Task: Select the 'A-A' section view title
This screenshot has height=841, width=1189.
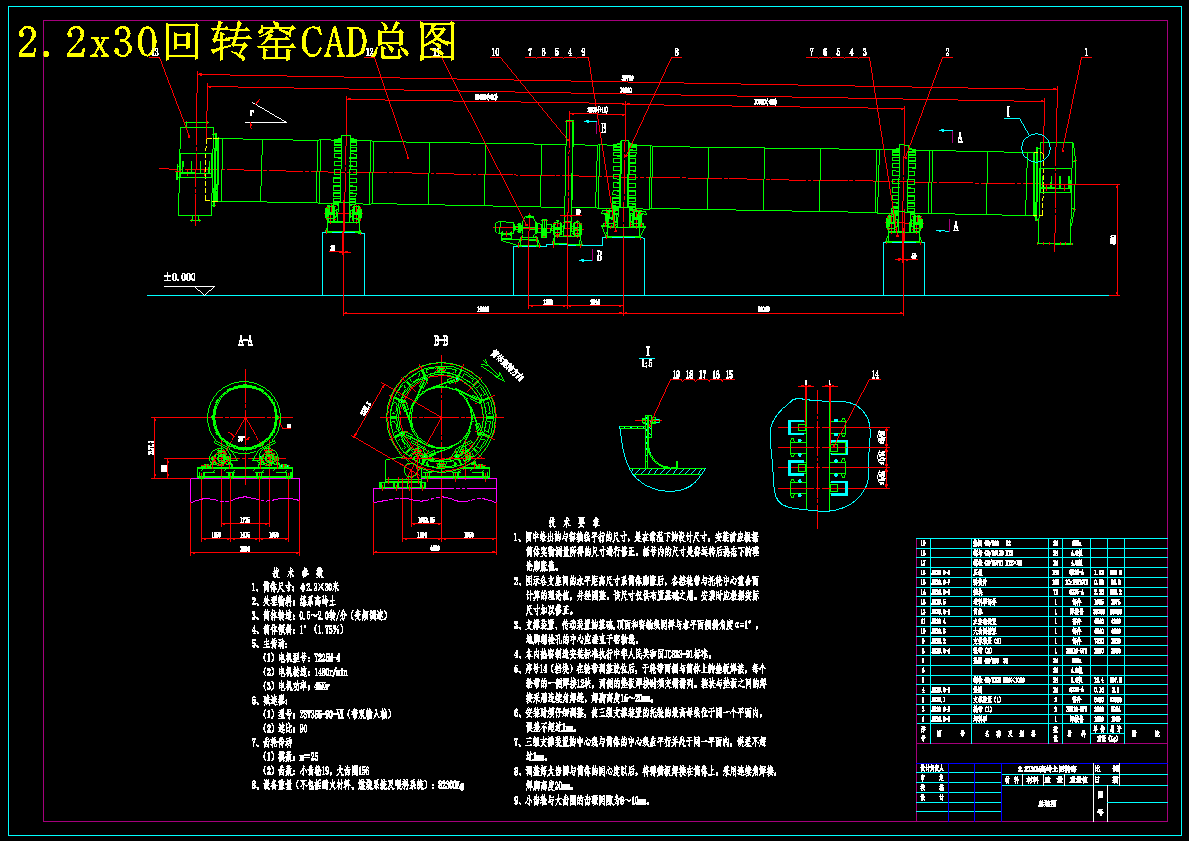Action: tap(246, 342)
